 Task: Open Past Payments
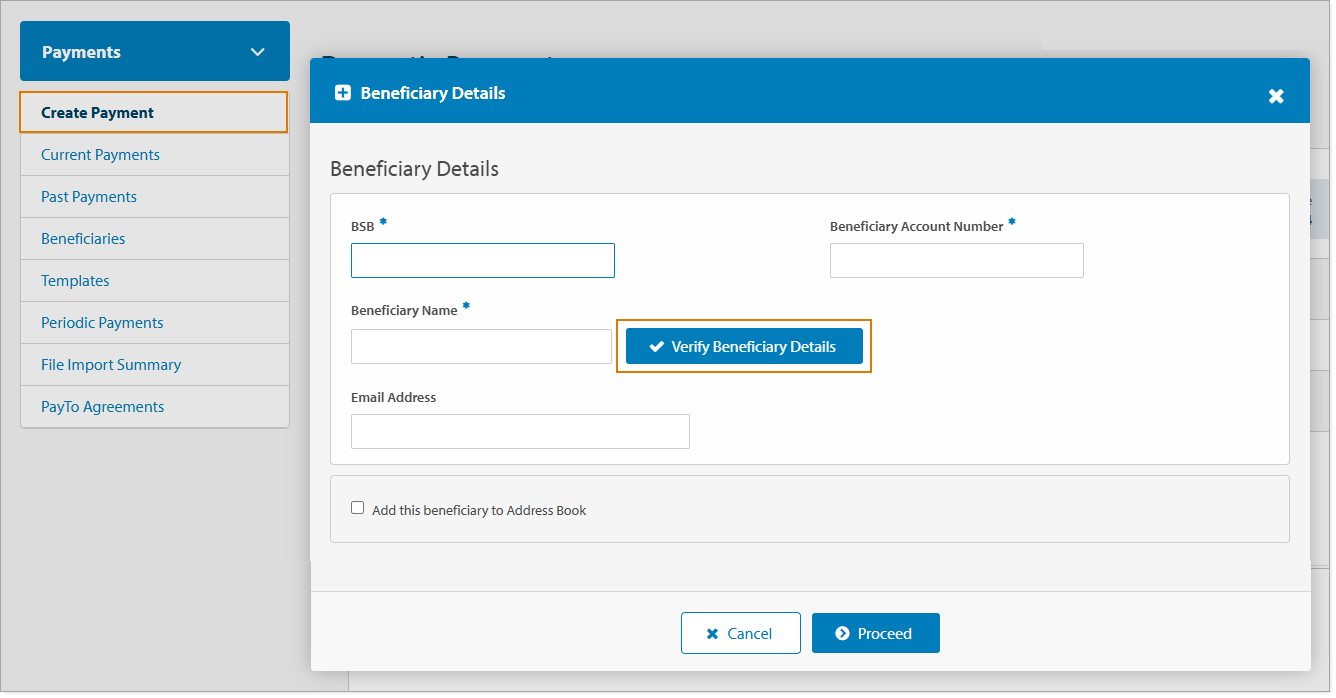(x=88, y=196)
